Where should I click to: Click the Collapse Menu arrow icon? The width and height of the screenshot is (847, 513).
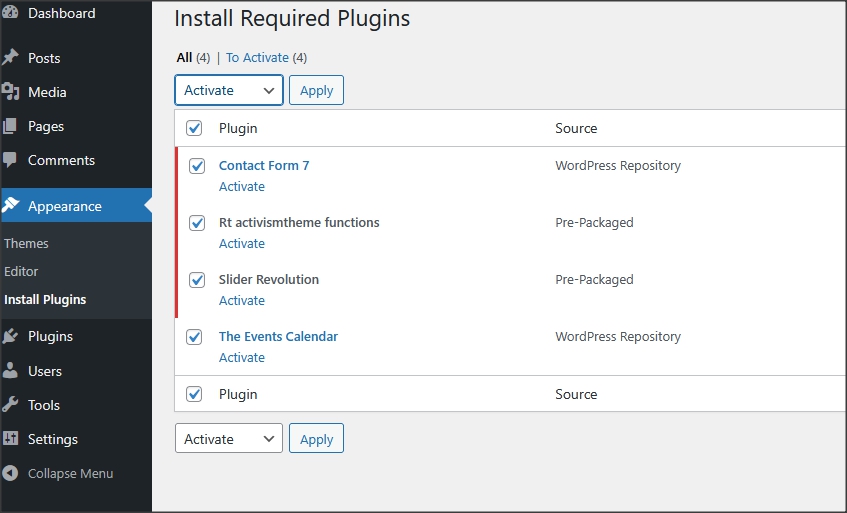click(11, 474)
